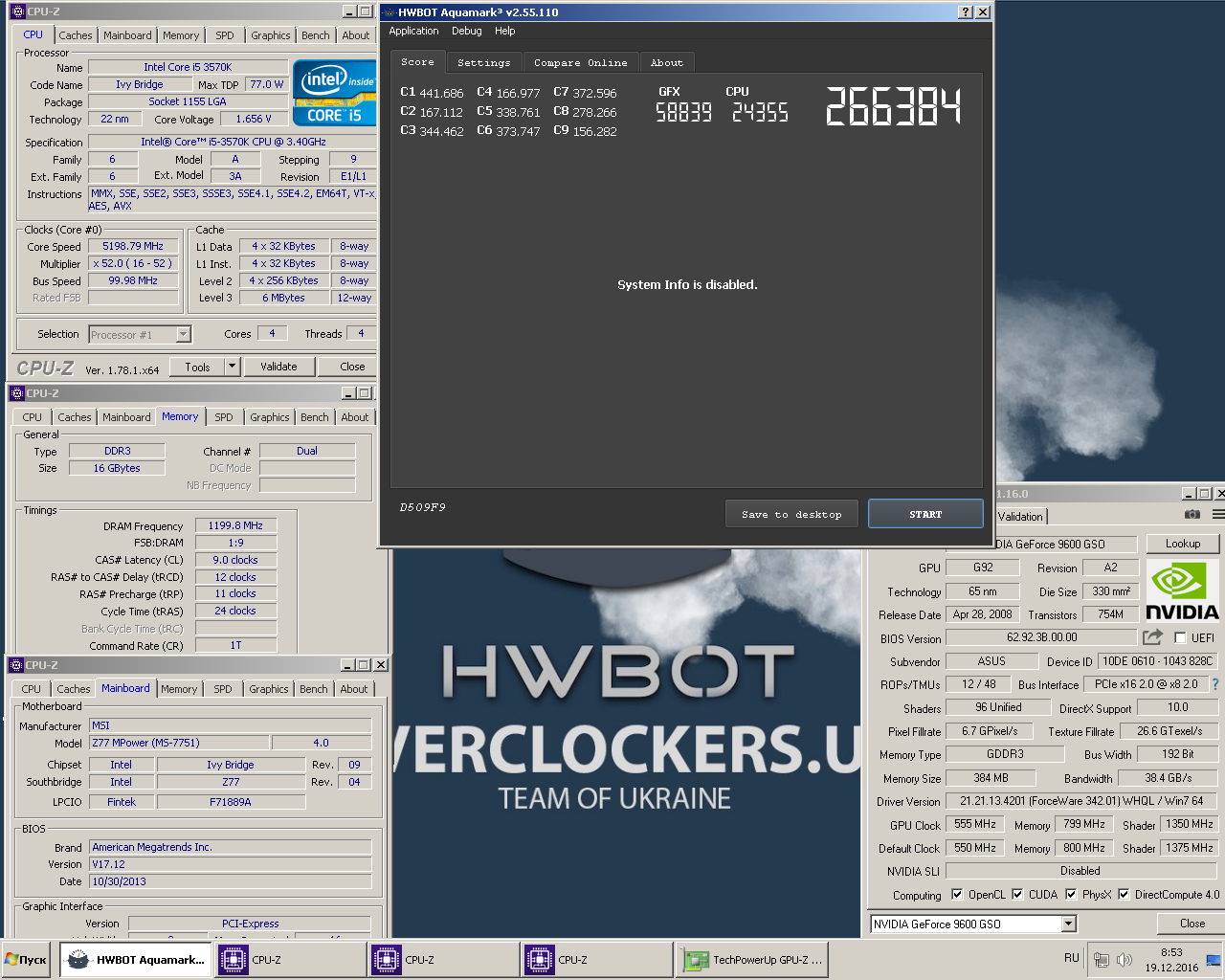Click the BIOS date 10/30/2013 in CPU-Z

231,881
